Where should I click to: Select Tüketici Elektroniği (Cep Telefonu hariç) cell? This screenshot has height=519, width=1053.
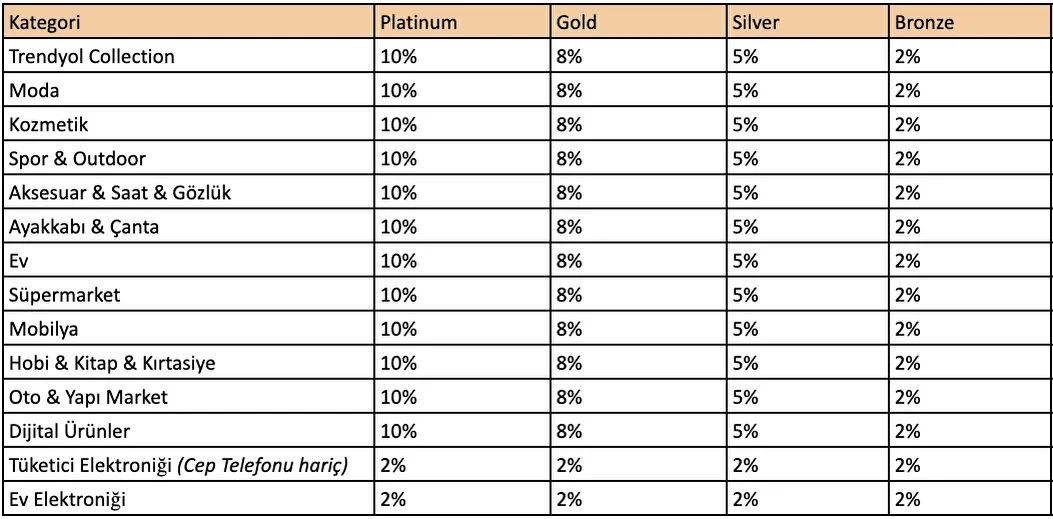pyautogui.click(x=189, y=466)
